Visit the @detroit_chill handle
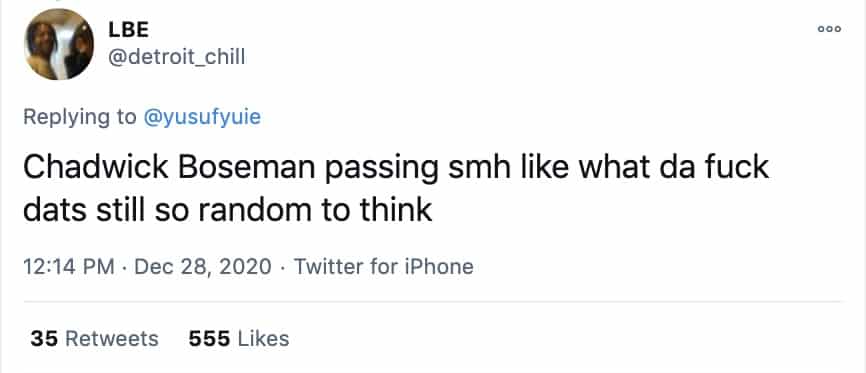Image resolution: width=866 pixels, height=373 pixels. pyautogui.click(x=177, y=57)
